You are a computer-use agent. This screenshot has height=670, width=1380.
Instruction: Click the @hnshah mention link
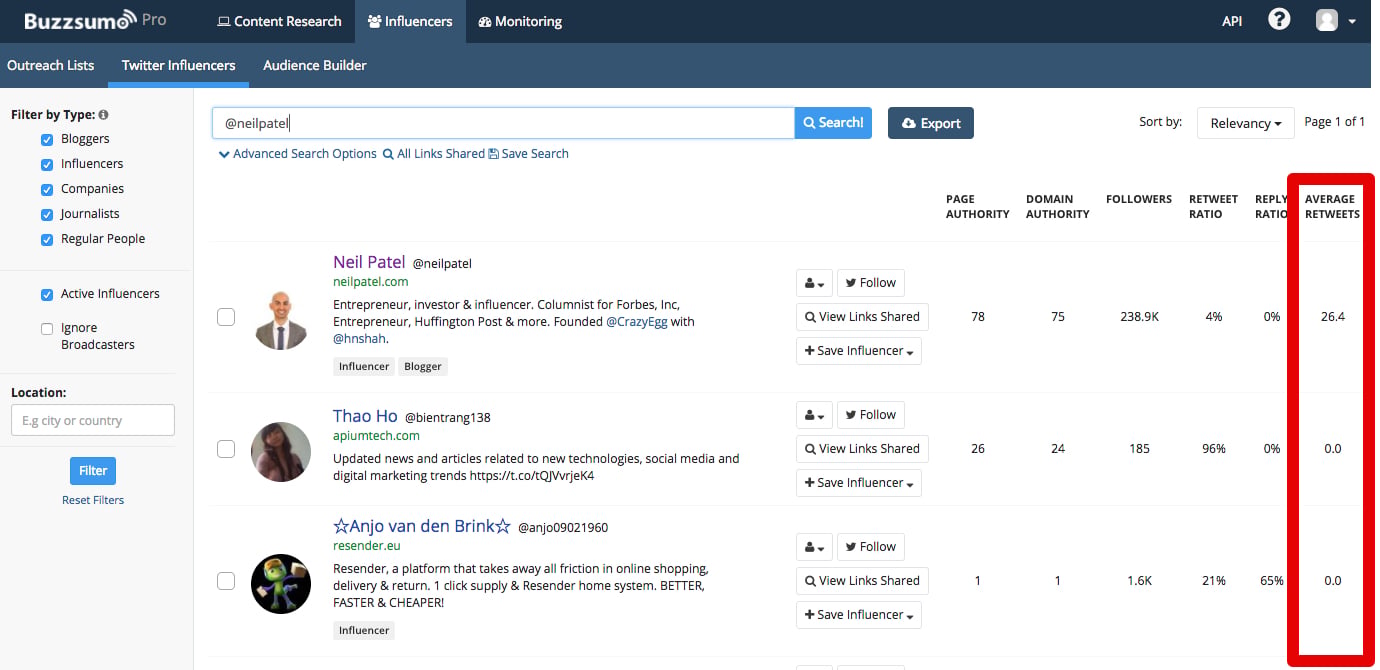tap(359, 339)
